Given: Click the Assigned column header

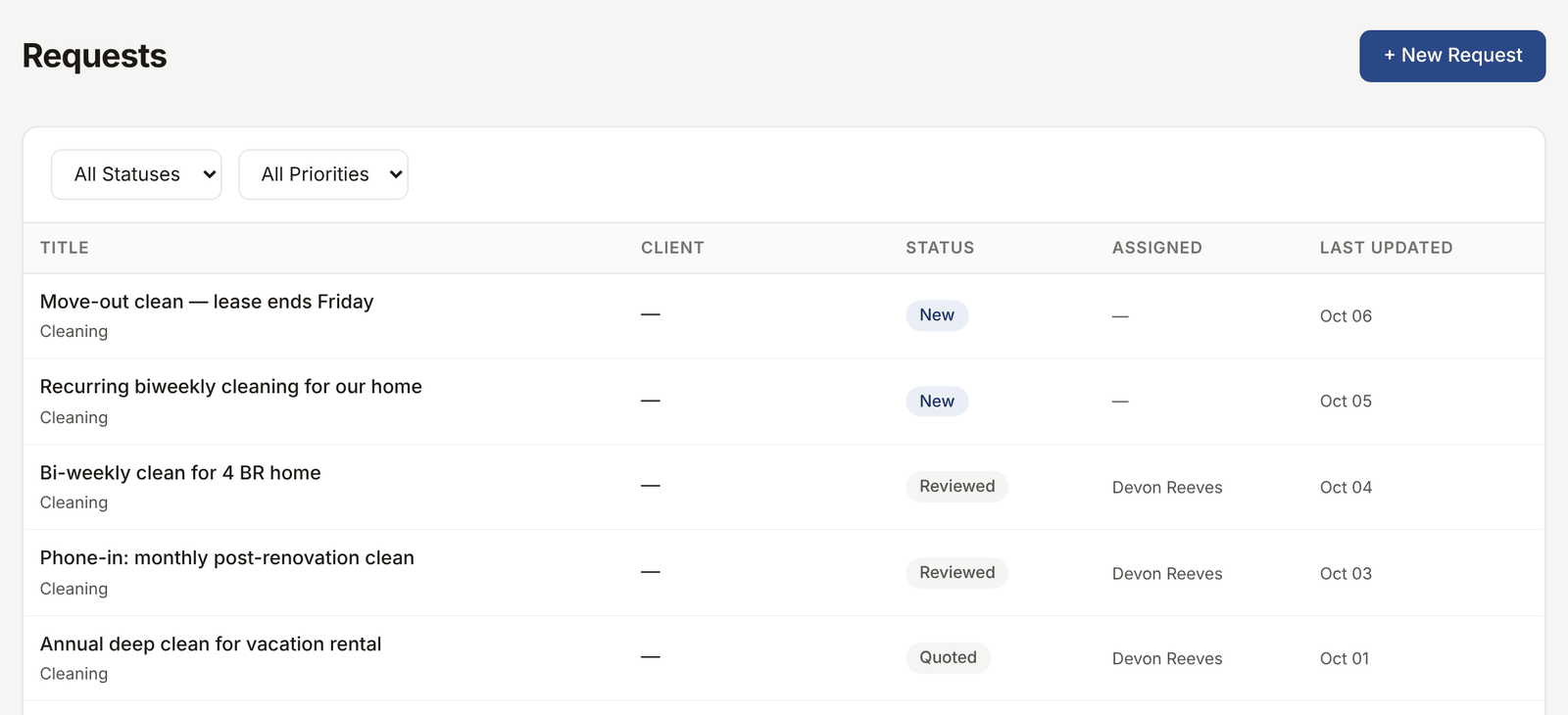Looking at the screenshot, I should coord(1156,248).
